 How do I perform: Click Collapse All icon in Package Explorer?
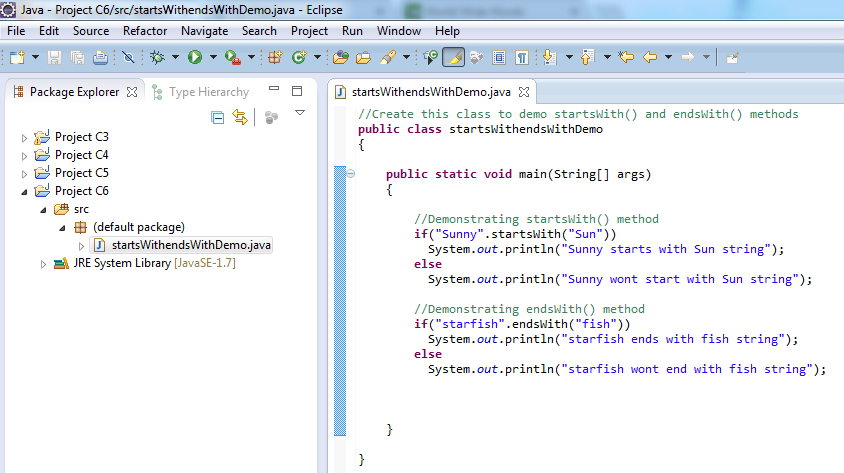tap(217, 117)
